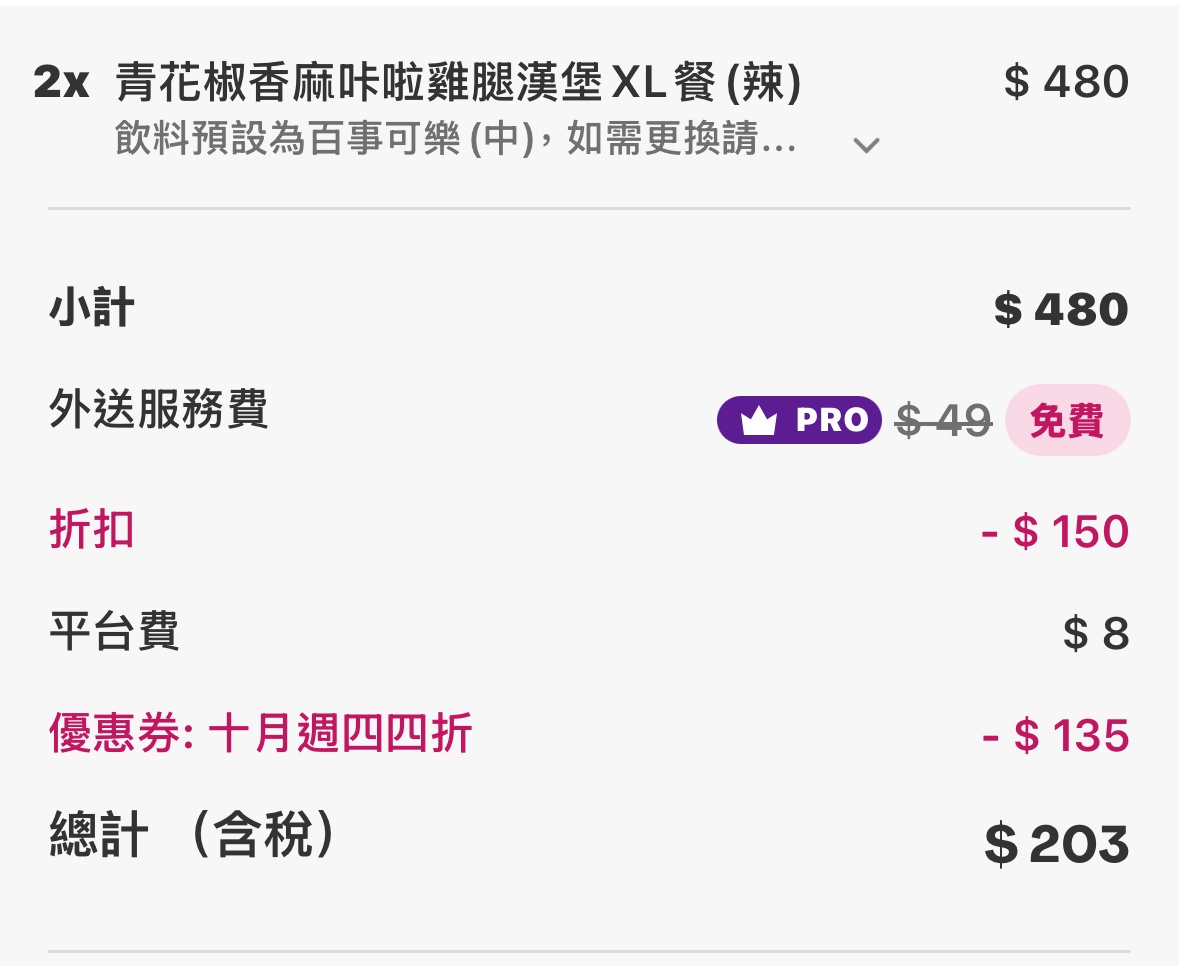Click the - $ 135 coupon amount
Screen dimensions: 1179x966
pos(1055,736)
